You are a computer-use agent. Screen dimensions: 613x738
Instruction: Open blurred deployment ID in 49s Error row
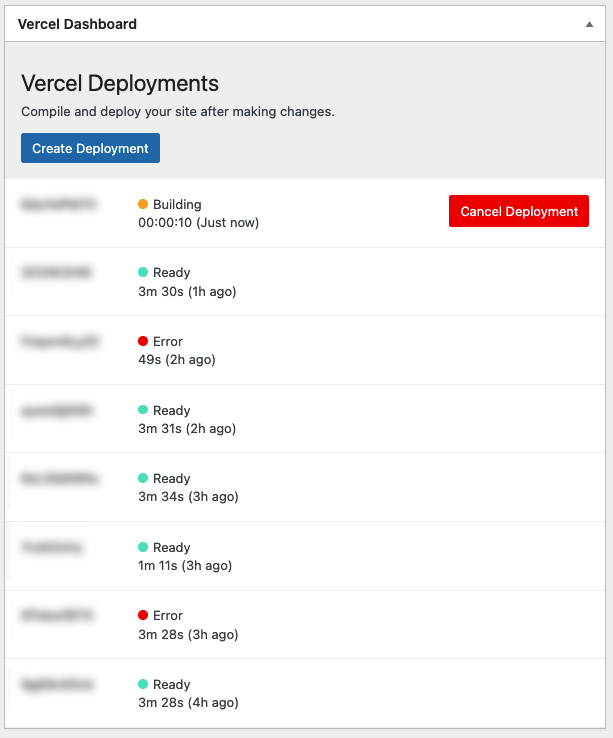click(x=60, y=341)
